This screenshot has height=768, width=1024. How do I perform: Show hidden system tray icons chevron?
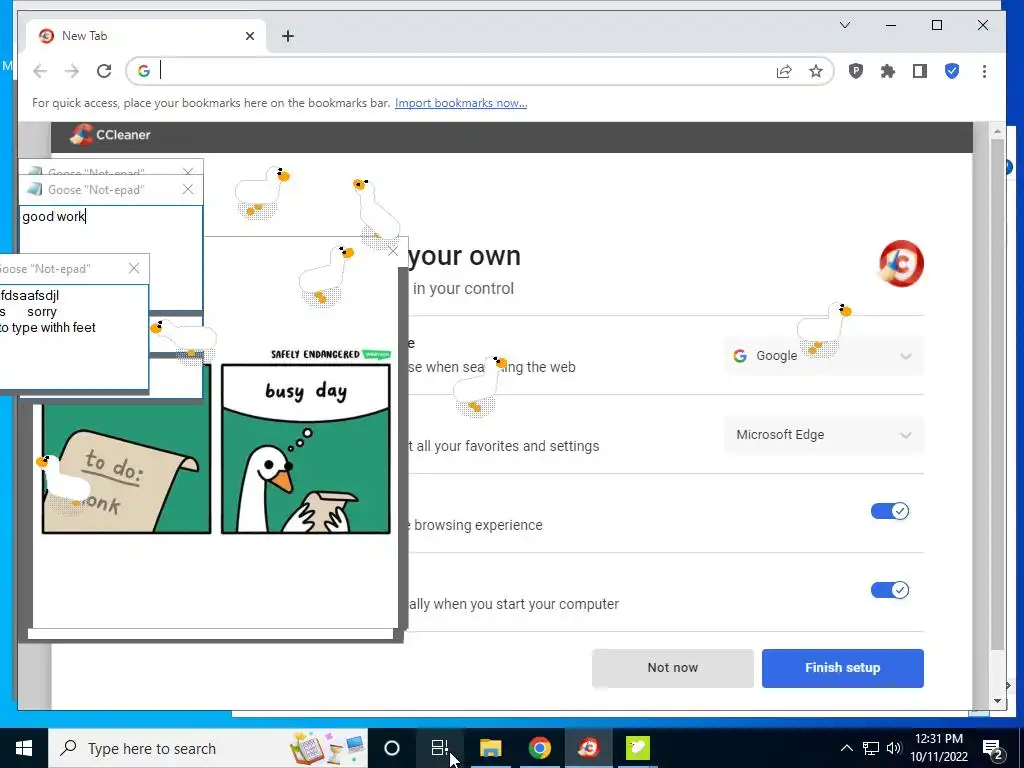tap(846, 748)
